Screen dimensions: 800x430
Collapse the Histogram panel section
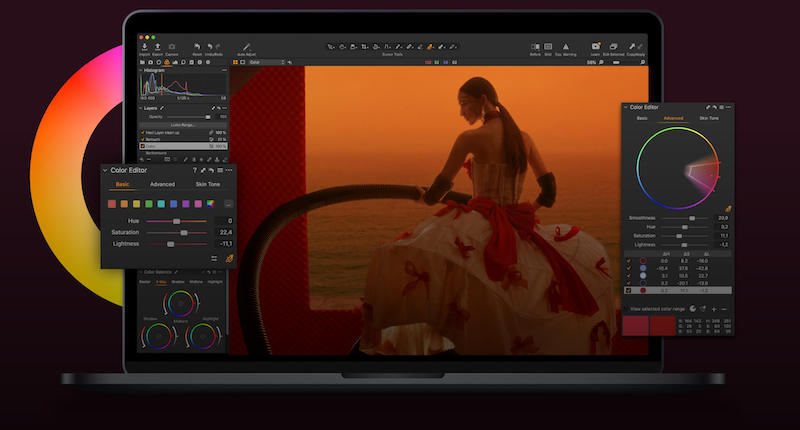point(140,71)
